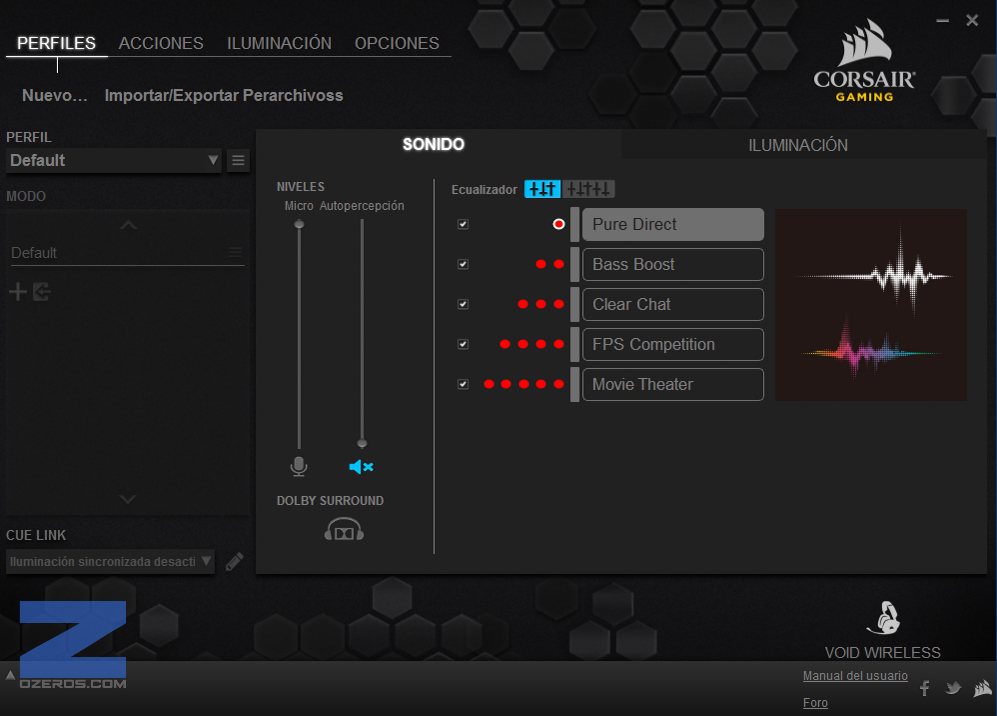
Task: Add a new mode with plus icon
Action: click(18, 292)
